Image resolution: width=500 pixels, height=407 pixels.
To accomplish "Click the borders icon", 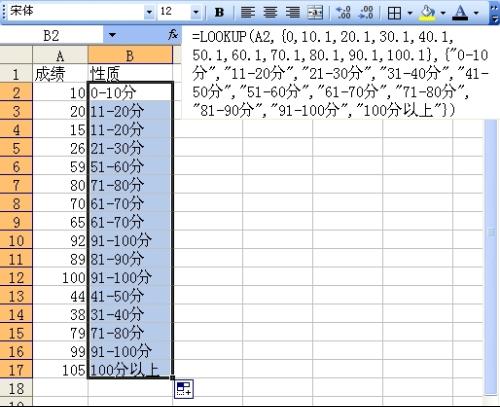I will [x=394, y=13].
